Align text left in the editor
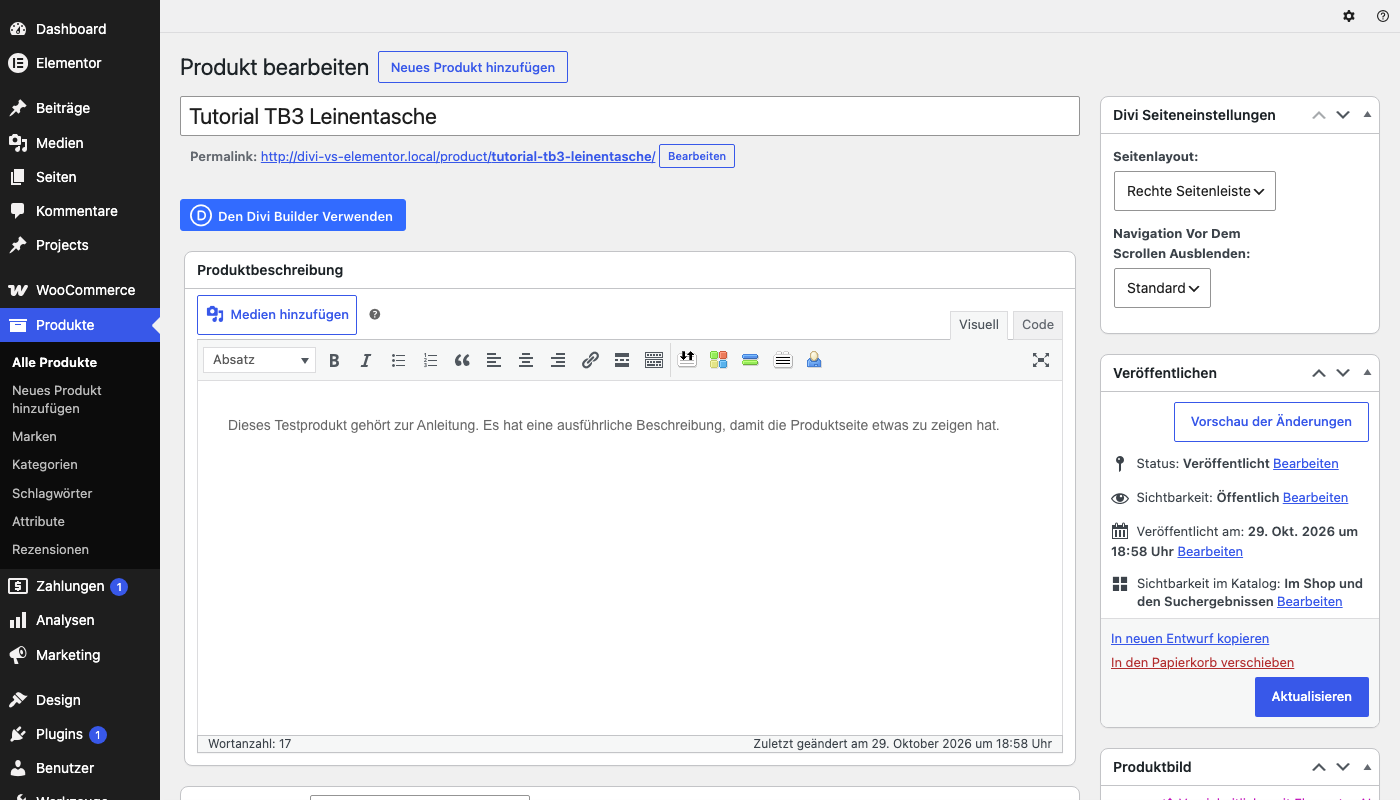The image size is (1400, 800). [x=494, y=360]
